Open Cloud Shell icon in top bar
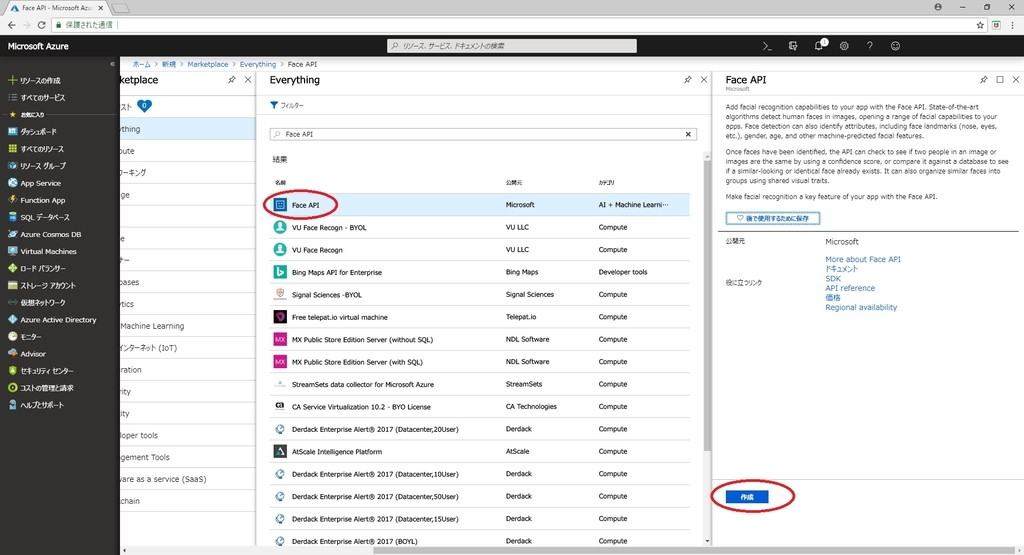Image resolution: width=1024 pixels, height=555 pixels. 767,46
